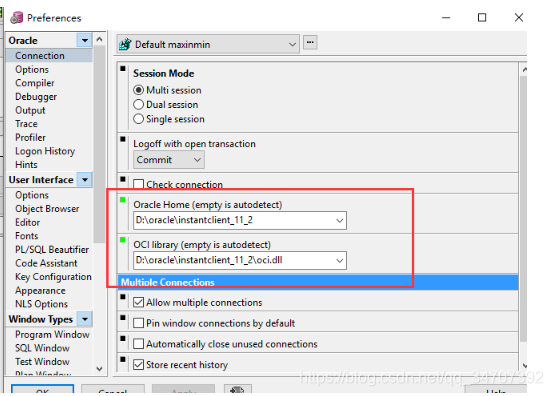
Task: Open the PL/SQL Beautifier preferences page
Action: [x=52, y=250]
